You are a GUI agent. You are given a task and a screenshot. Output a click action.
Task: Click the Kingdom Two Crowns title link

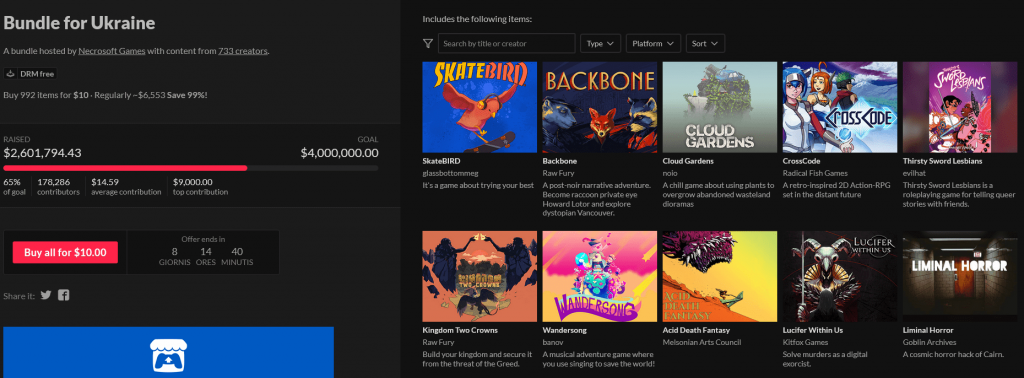point(460,330)
